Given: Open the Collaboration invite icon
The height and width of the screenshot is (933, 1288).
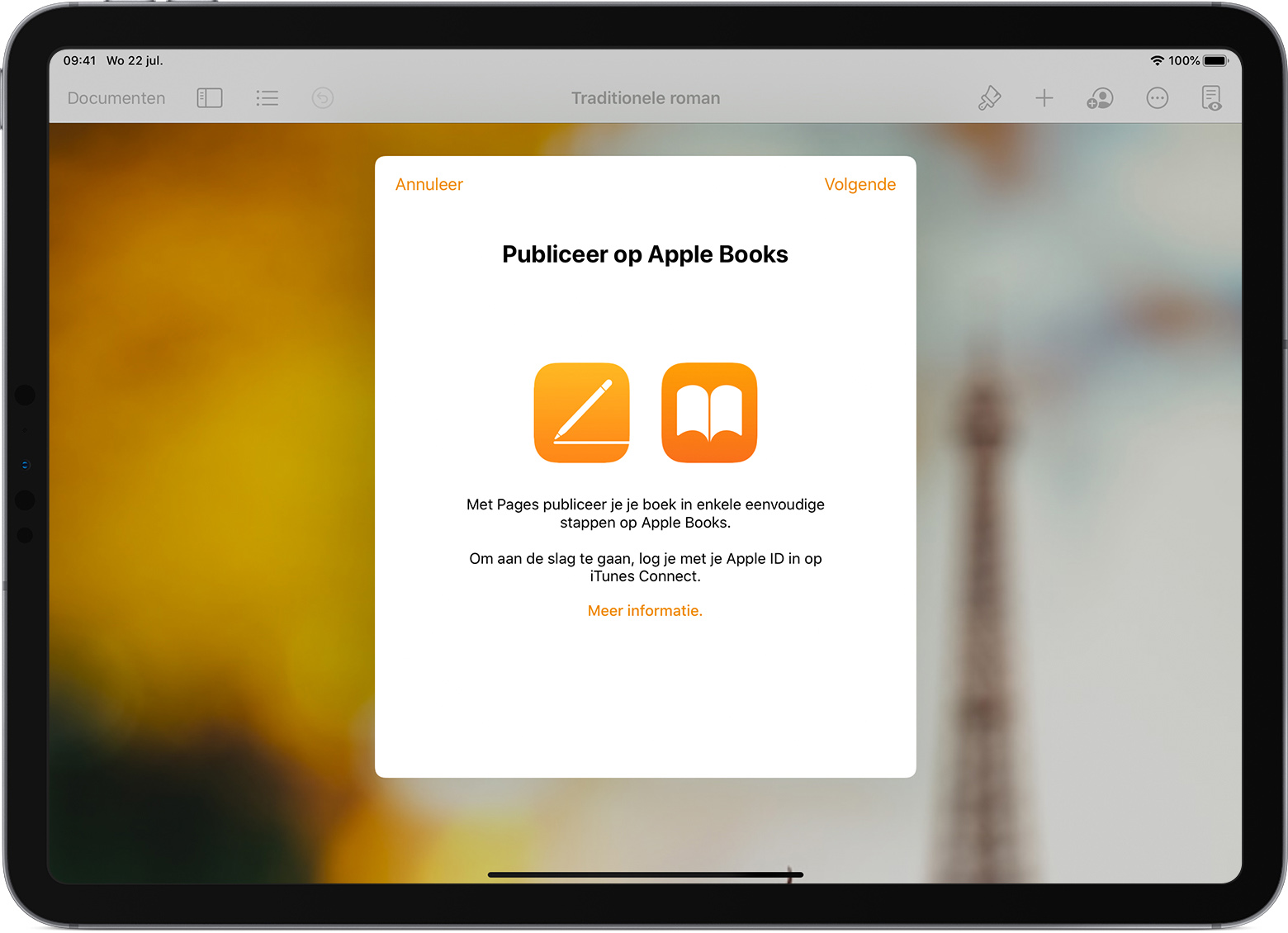Looking at the screenshot, I should point(1099,97).
